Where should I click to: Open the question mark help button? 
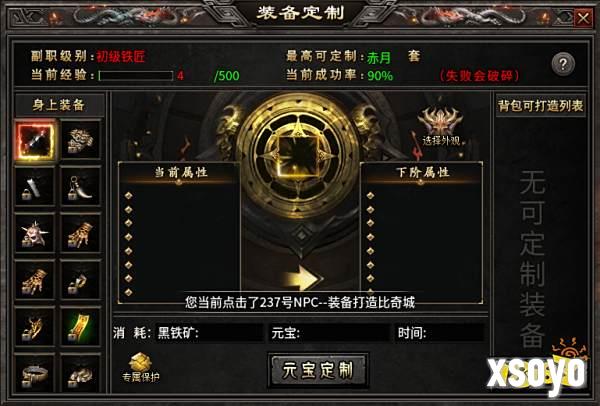[x=563, y=64]
